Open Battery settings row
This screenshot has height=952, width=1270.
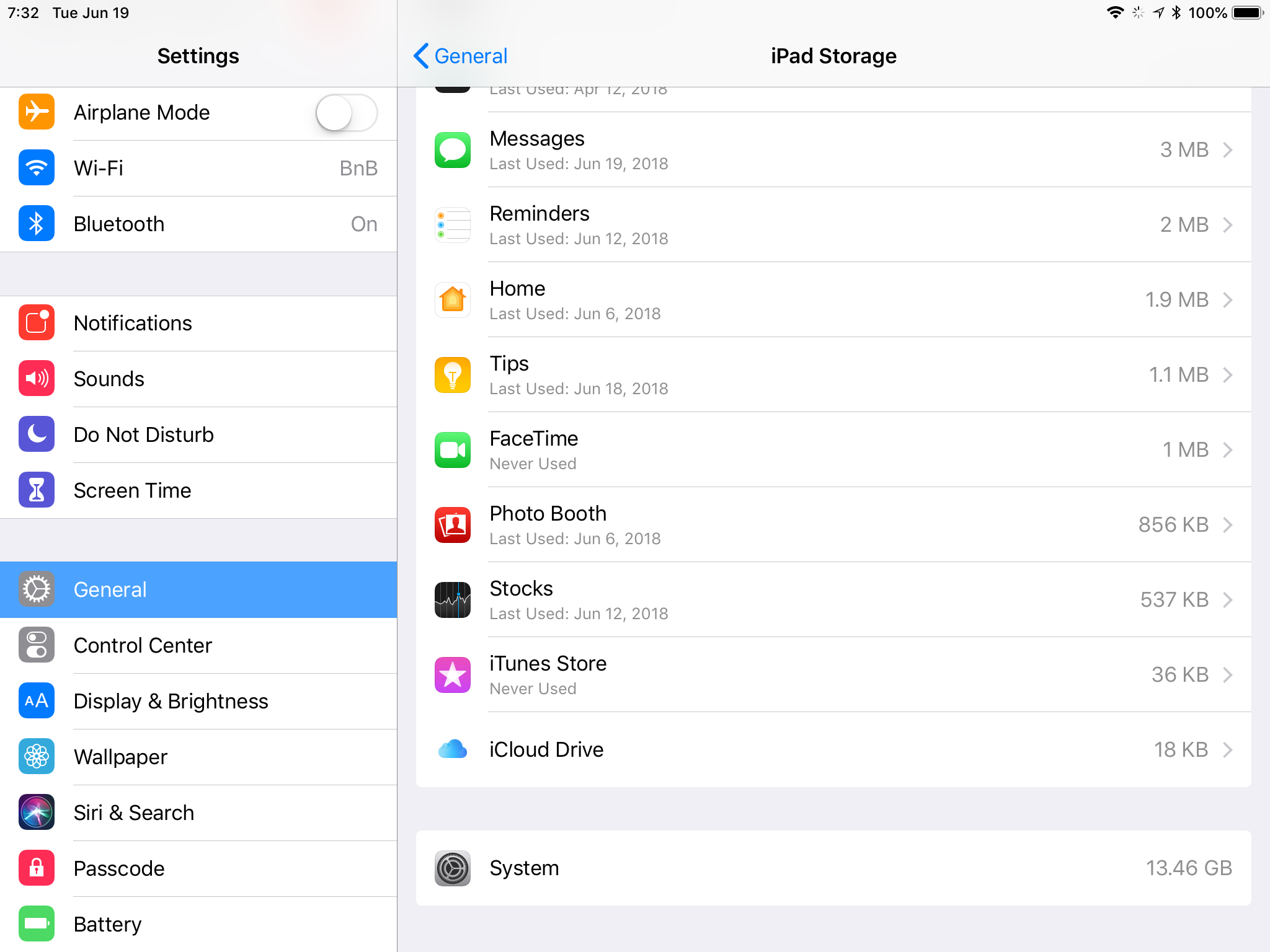point(198,924)
